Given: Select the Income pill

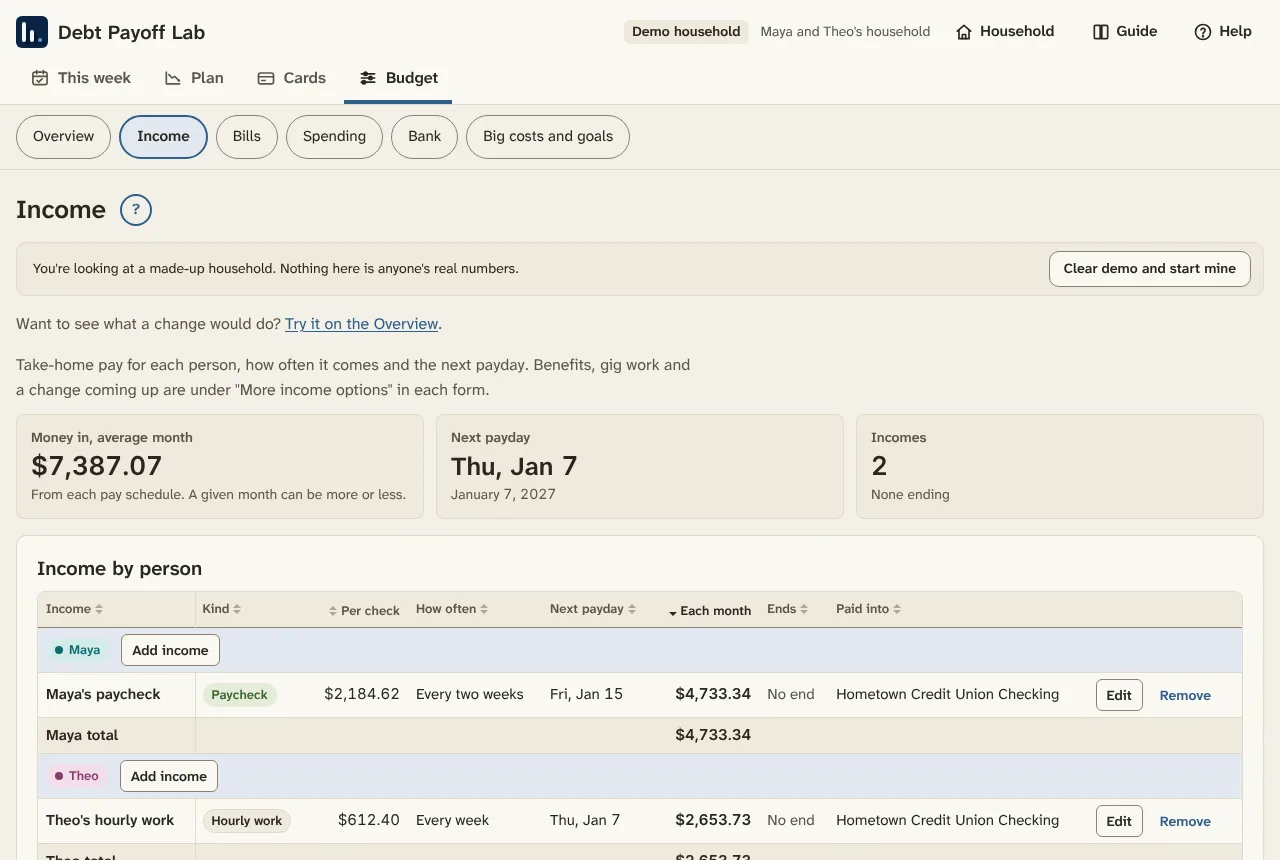Looking at the screenshot, I should pyautogui.click(x=163, y=137).
